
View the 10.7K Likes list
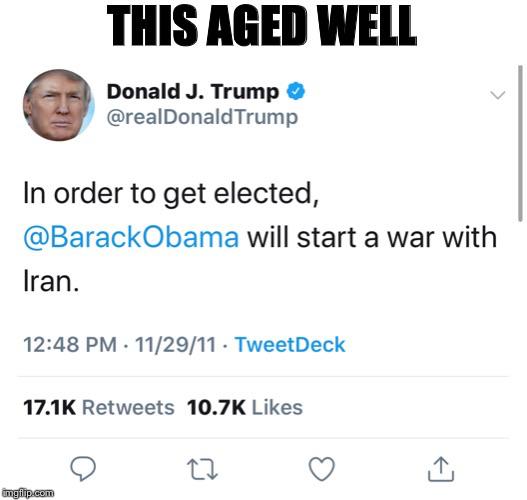click(245, 408)
